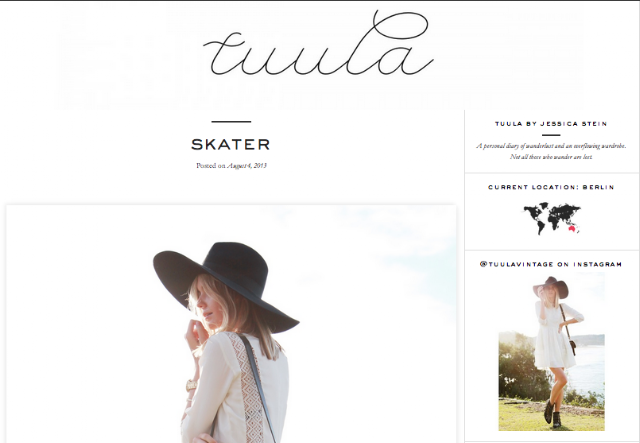Click the 'Posted on' text
The image size is (640, 443).
click(x=211, y=166)
